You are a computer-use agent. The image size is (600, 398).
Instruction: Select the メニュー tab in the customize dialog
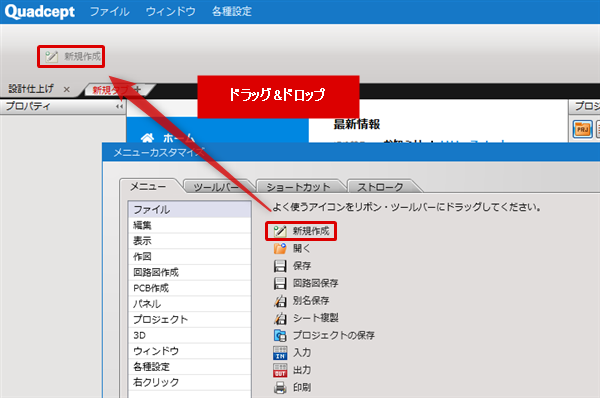(x=148, y=187)
